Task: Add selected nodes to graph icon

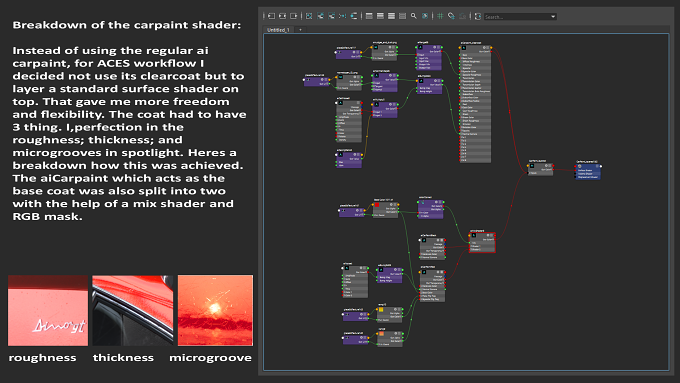Action: click(x=320, y=16)
